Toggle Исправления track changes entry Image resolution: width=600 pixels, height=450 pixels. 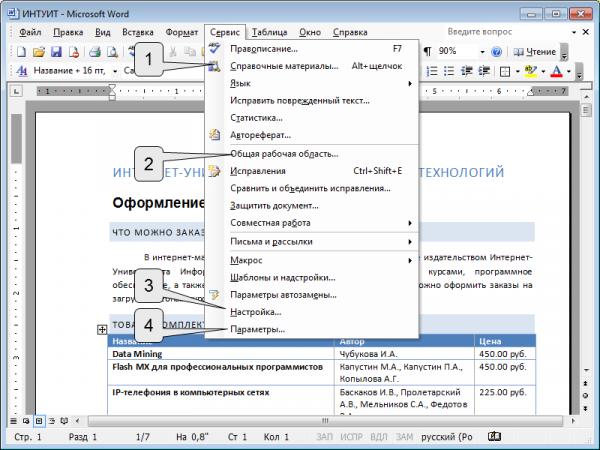311,171
